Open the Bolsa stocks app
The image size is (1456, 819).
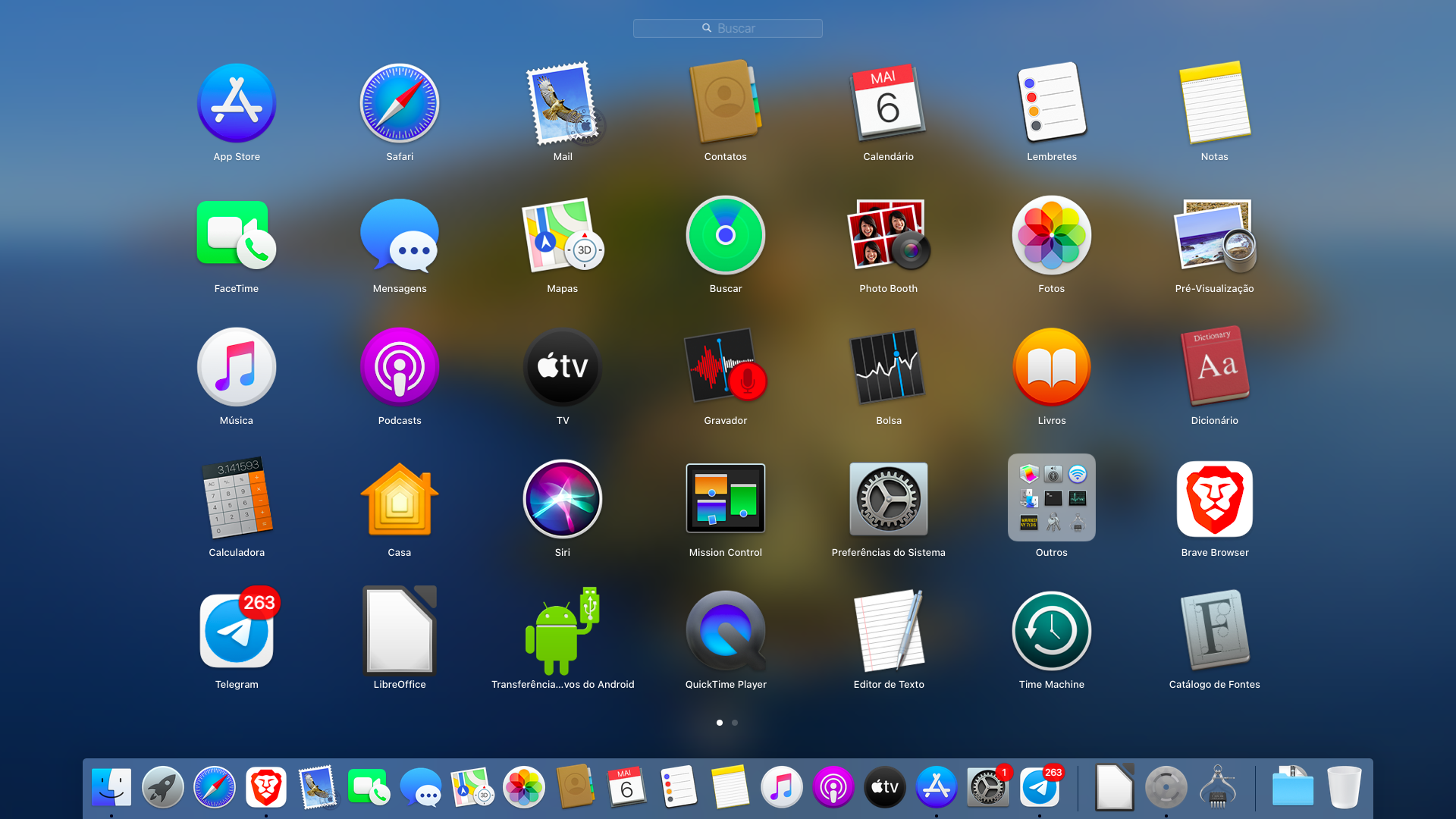coord(888,367)
